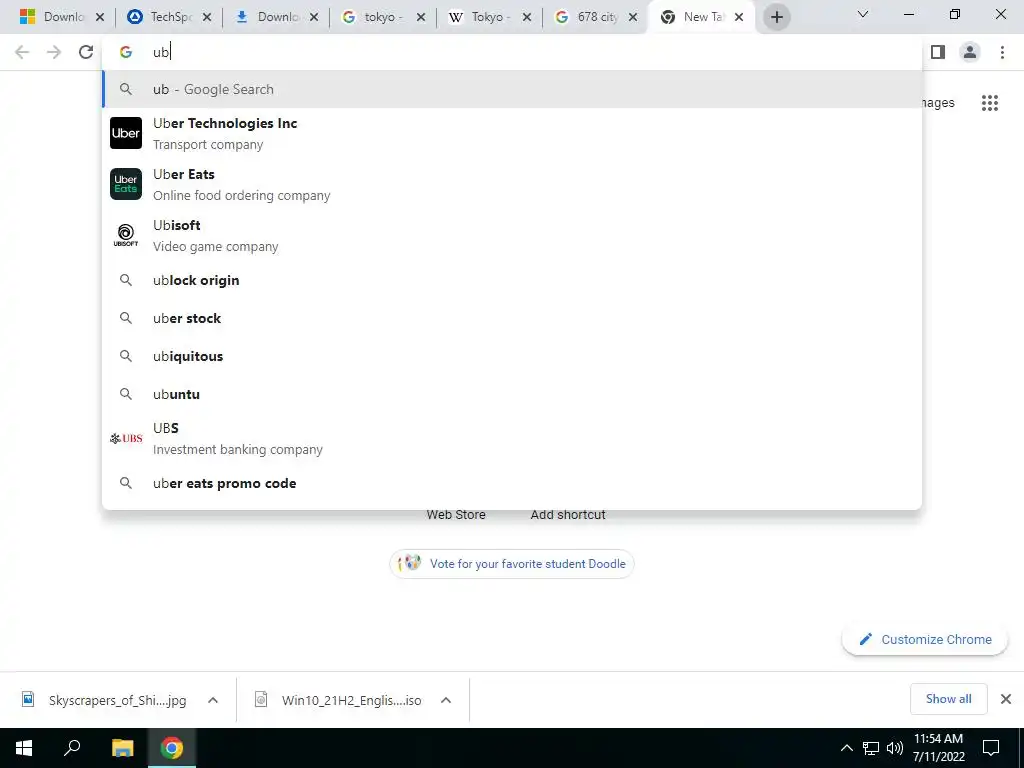Click the forward navigation arrow
1024x768 pixels.
pos(54,52)
